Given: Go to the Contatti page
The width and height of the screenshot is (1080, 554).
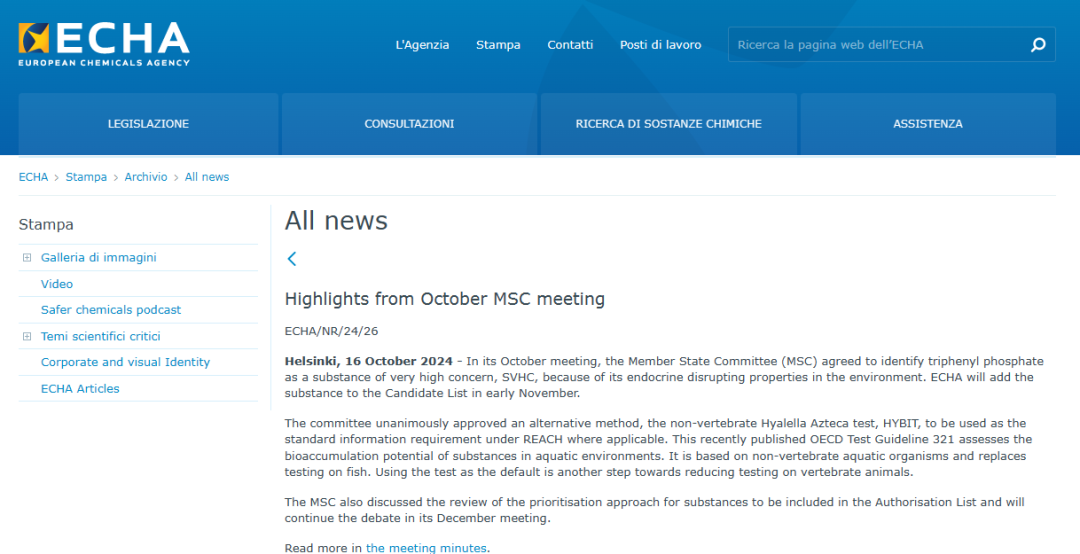Looking at the screenshot, I should click(x=570, y=45).
